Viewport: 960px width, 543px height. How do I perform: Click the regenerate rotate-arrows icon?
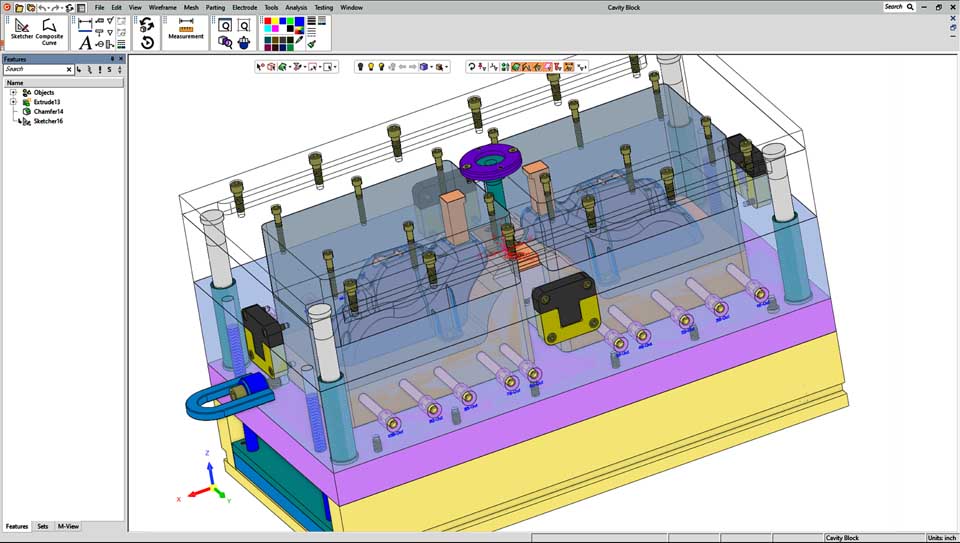coord(147,24)
